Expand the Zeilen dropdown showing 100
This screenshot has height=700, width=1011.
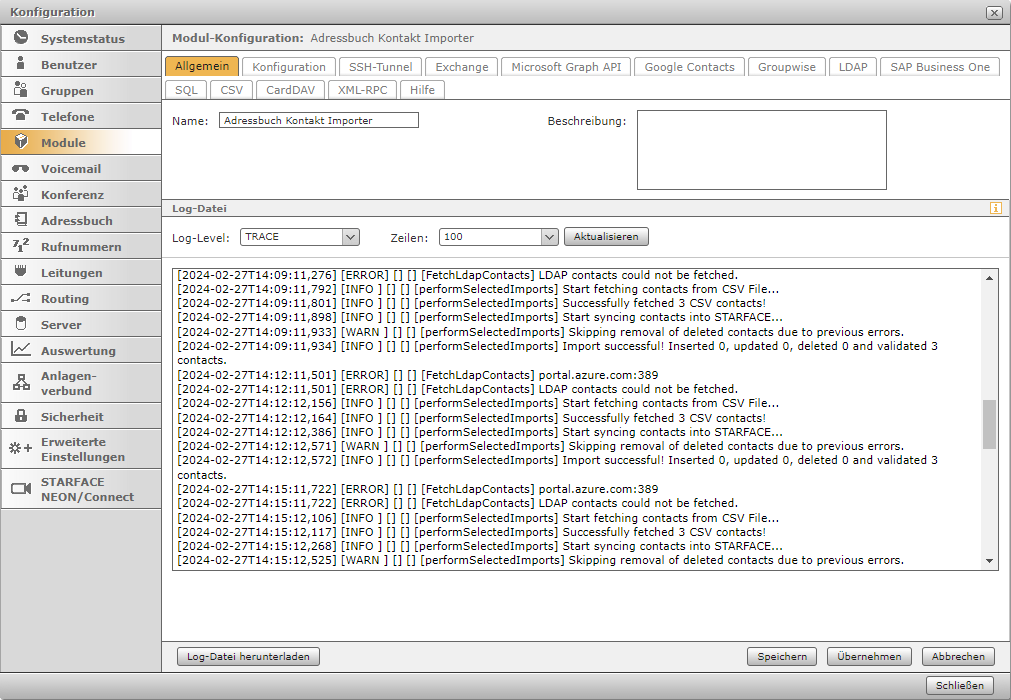point(549,237)
